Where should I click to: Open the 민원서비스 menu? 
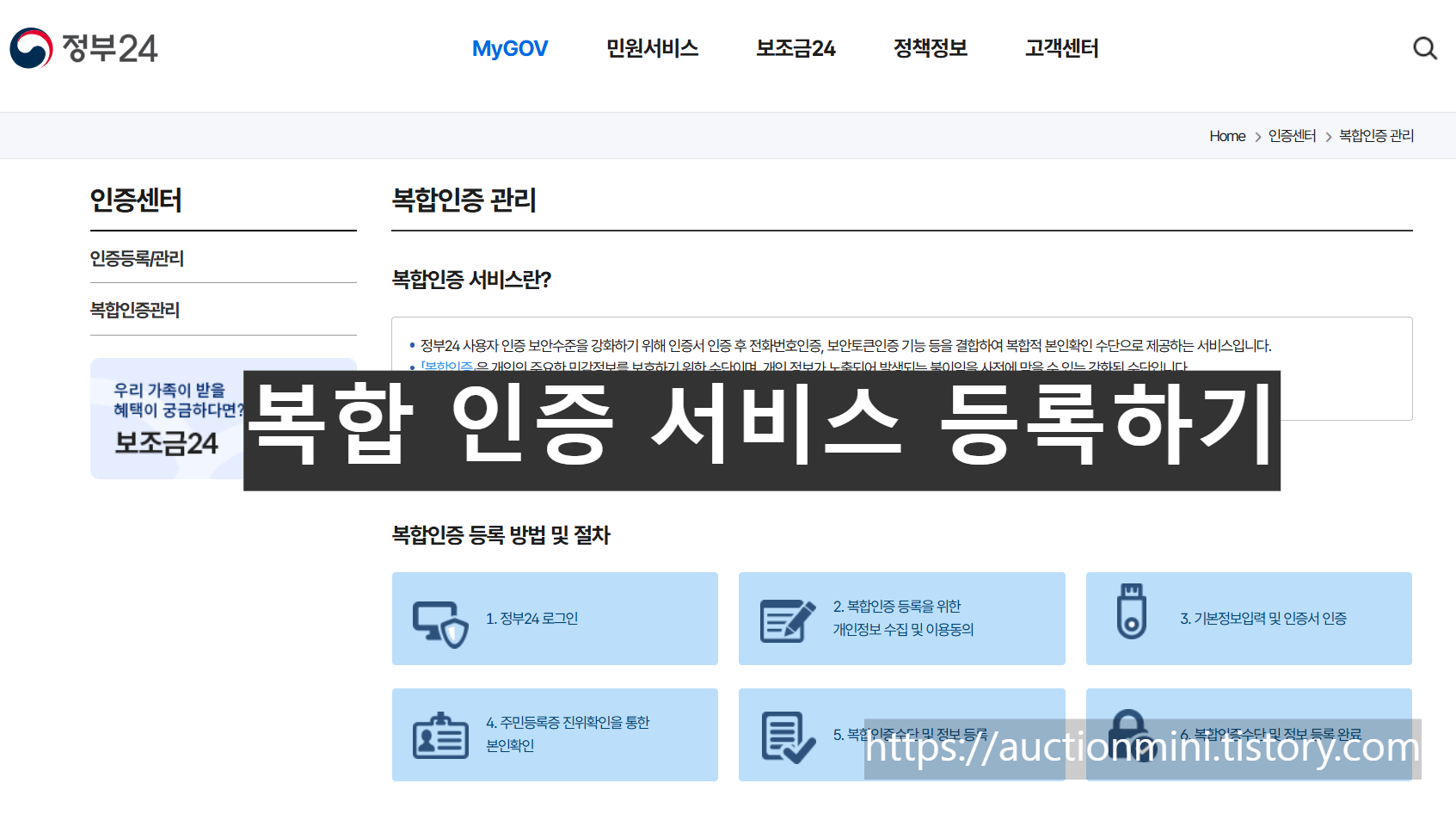pos(652,48)
